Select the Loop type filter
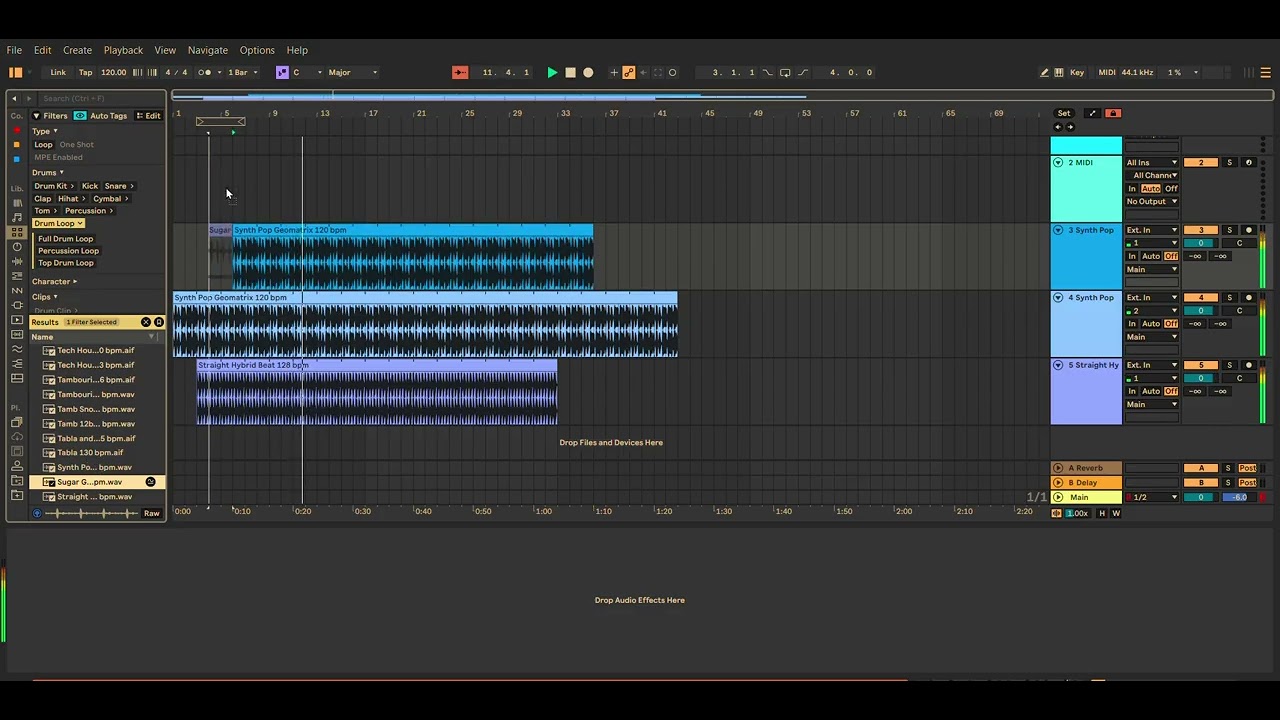The width and height of the screenshot is (1280, 720). tap(44, 145)
